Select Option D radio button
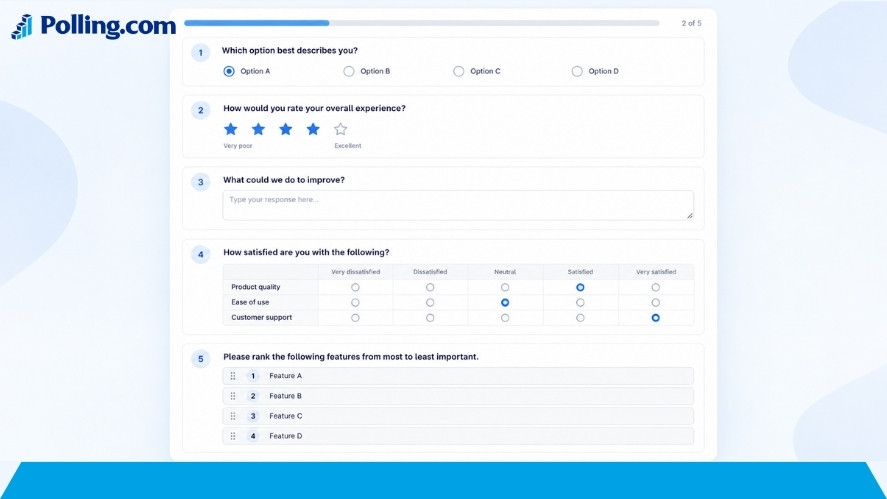The height and width of the screenshot is (499, 887). [576, 71]
